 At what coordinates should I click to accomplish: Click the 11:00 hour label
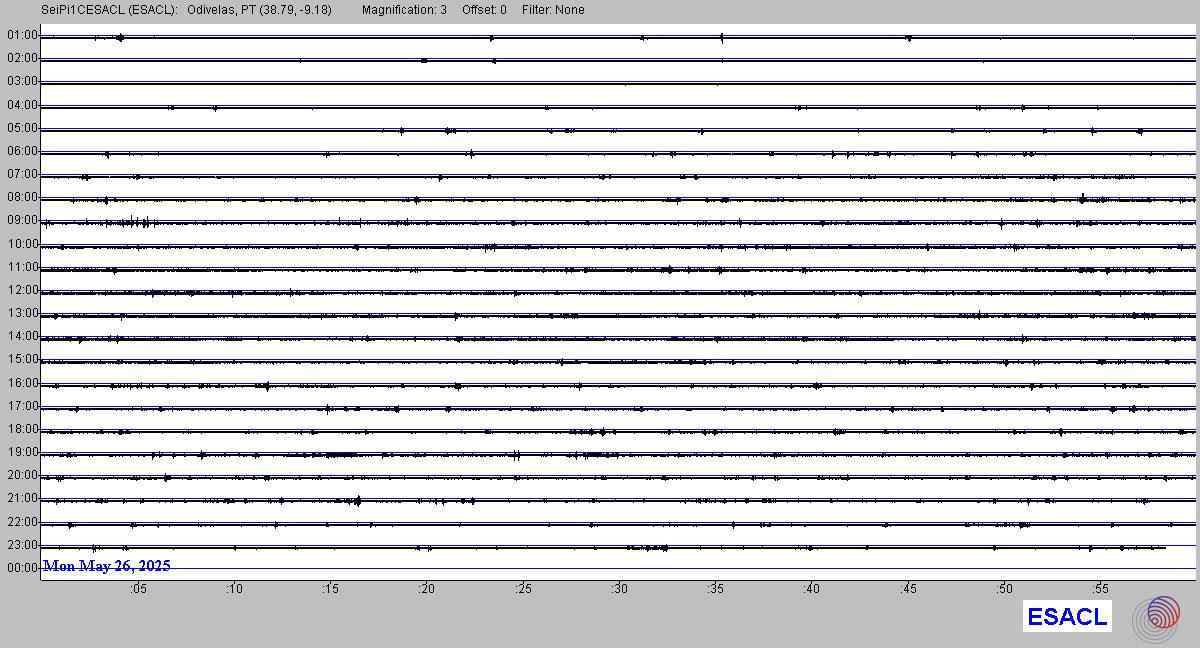pyautogui.click(x=22, y=267)
